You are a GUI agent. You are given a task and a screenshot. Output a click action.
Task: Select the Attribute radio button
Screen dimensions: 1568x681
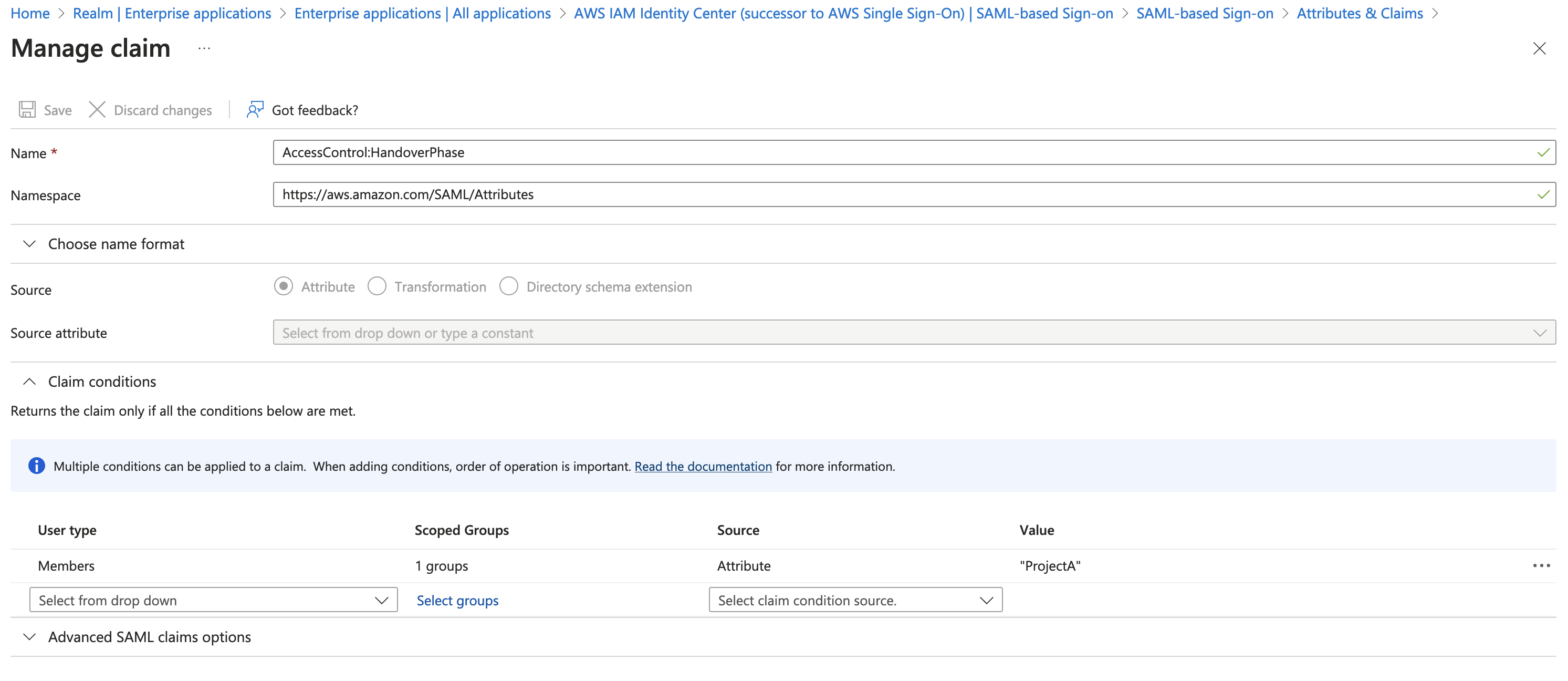pos(283,286)
